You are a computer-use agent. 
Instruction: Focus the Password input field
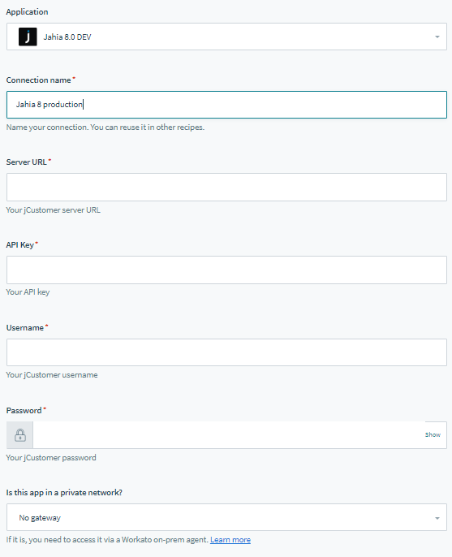coord(228,435)
